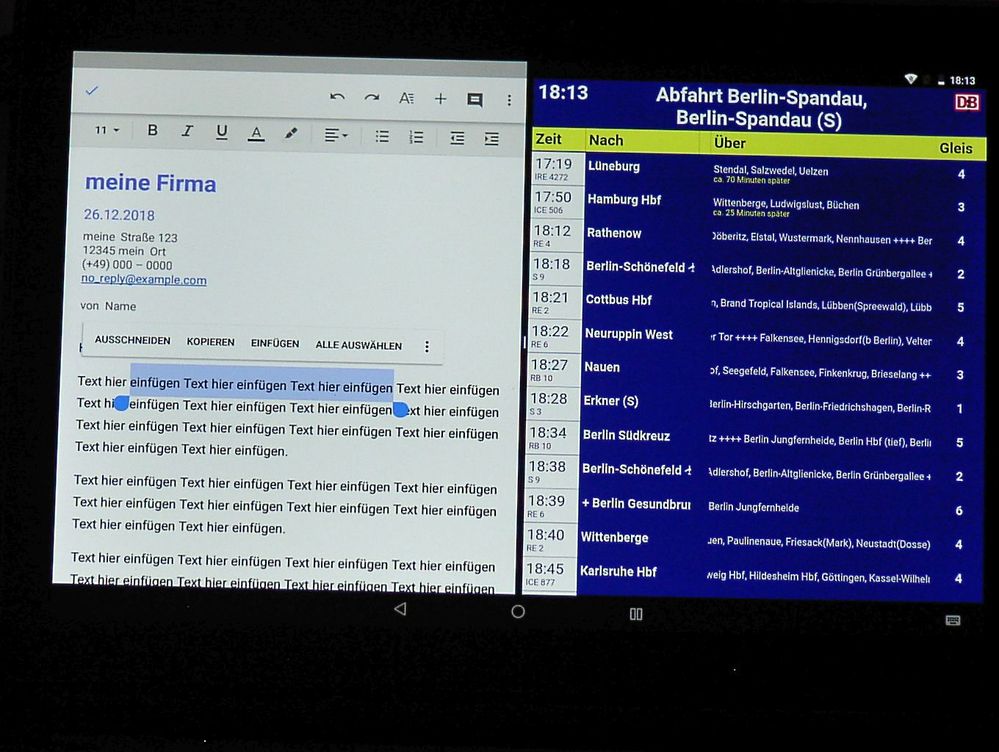Select Kopieren in the selection menu
The width and height of the screenshot is (999, 752).
pyautogui.click(x=210, y=342)
